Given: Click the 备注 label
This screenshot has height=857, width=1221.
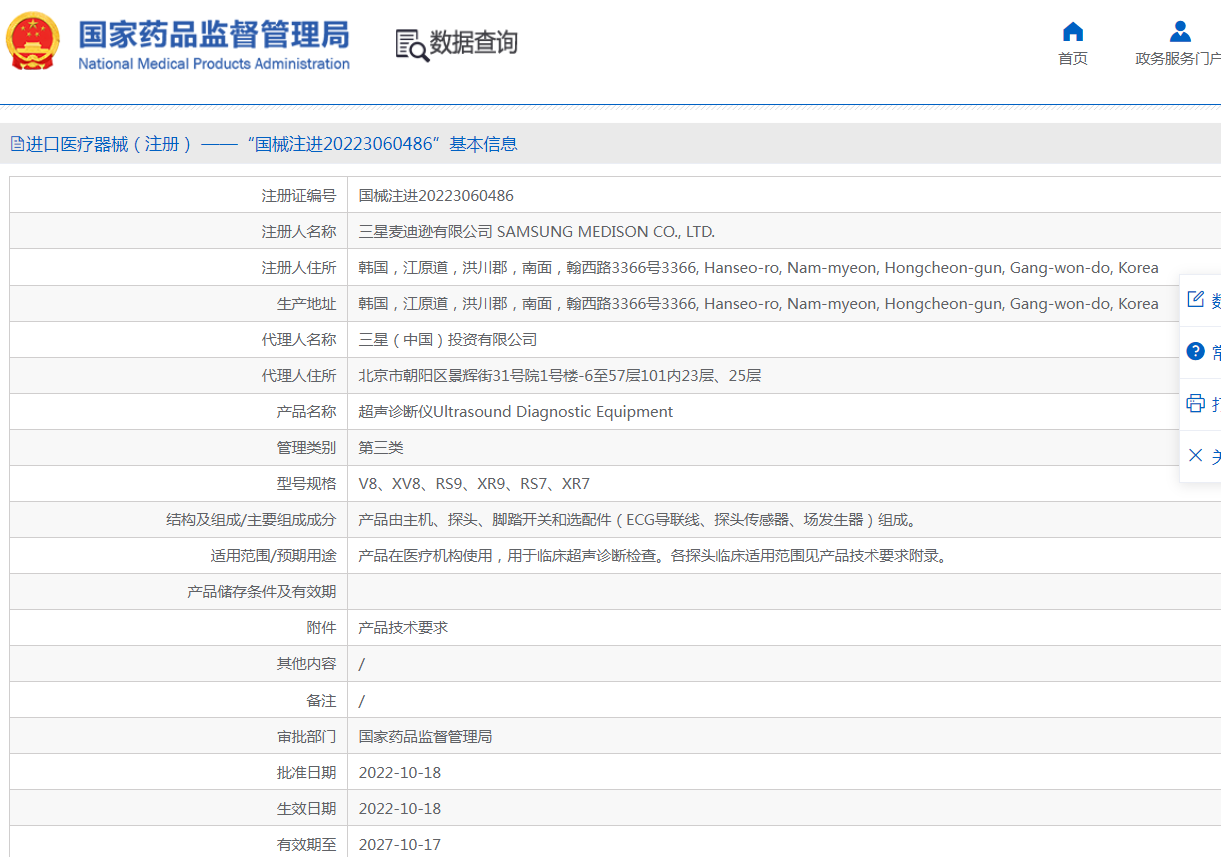Looking at the screenshot, I should coord(321,701).
